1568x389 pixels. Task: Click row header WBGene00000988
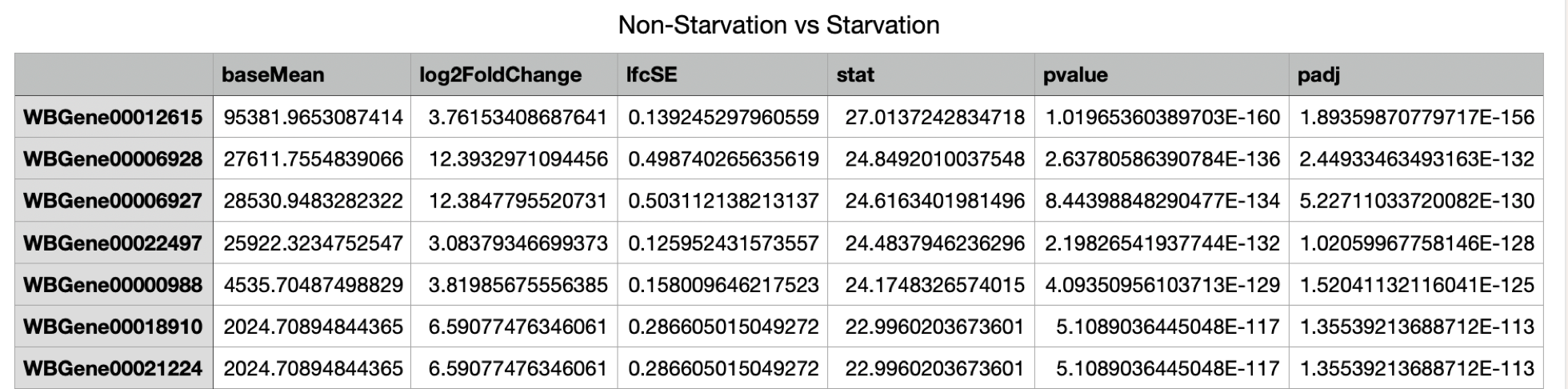[x=113, y=285]
